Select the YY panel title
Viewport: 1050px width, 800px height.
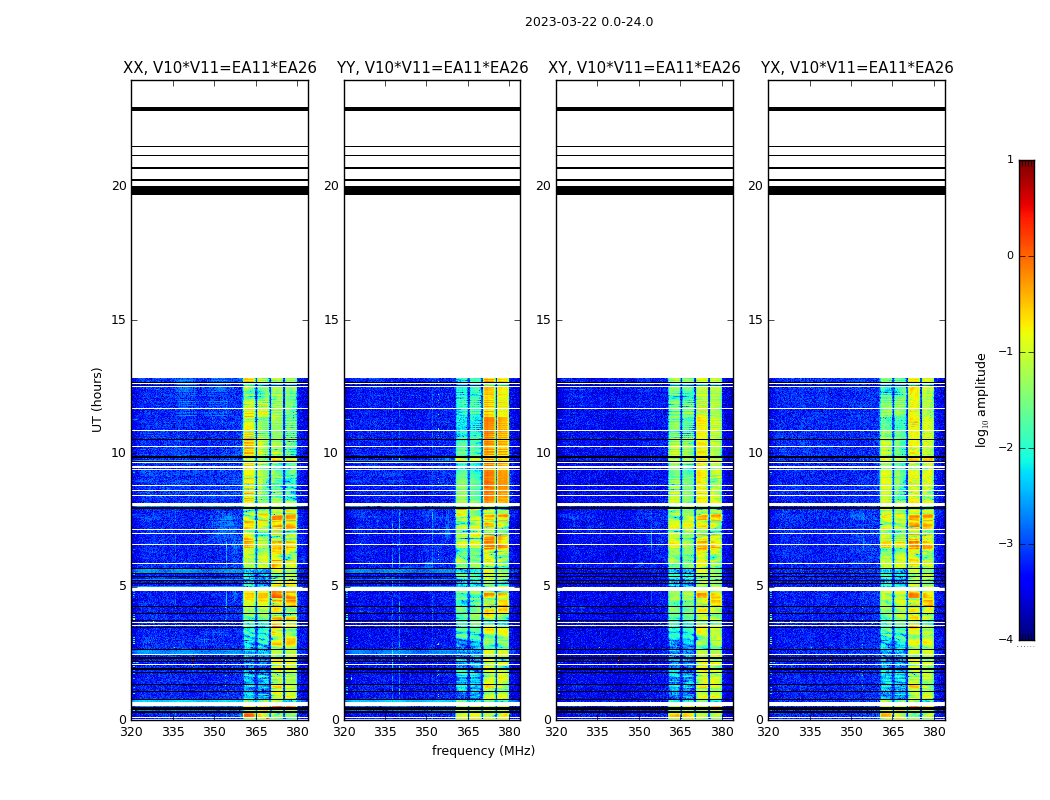[x=432, y=68]
